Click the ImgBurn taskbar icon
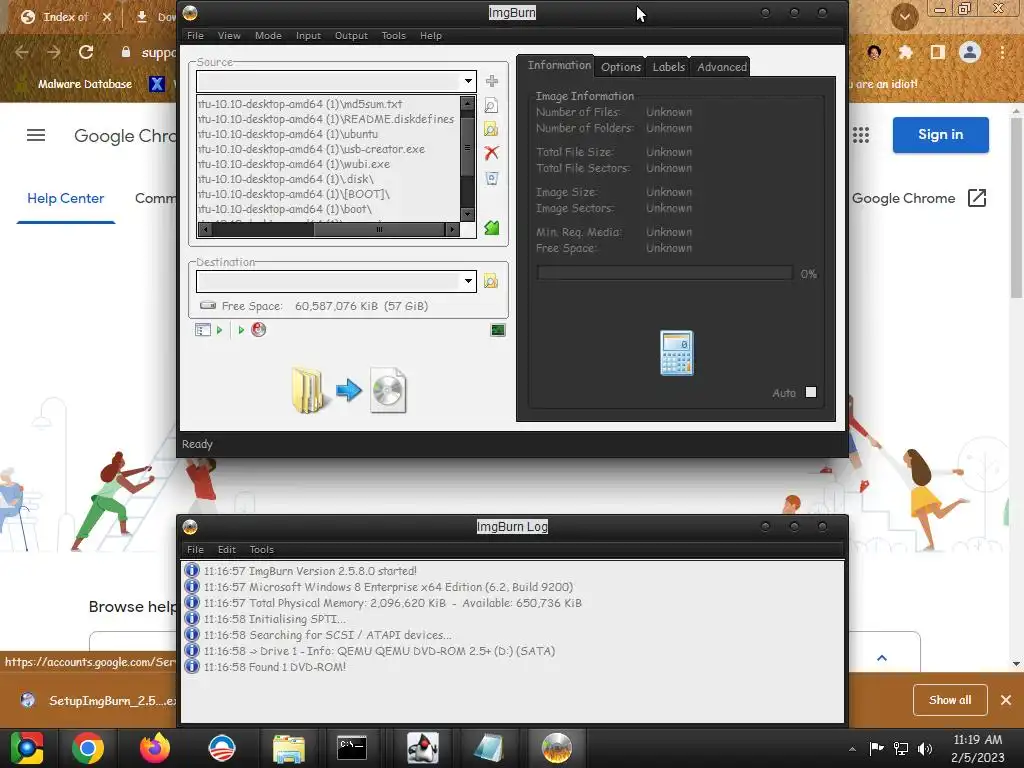 pos(556,748)
